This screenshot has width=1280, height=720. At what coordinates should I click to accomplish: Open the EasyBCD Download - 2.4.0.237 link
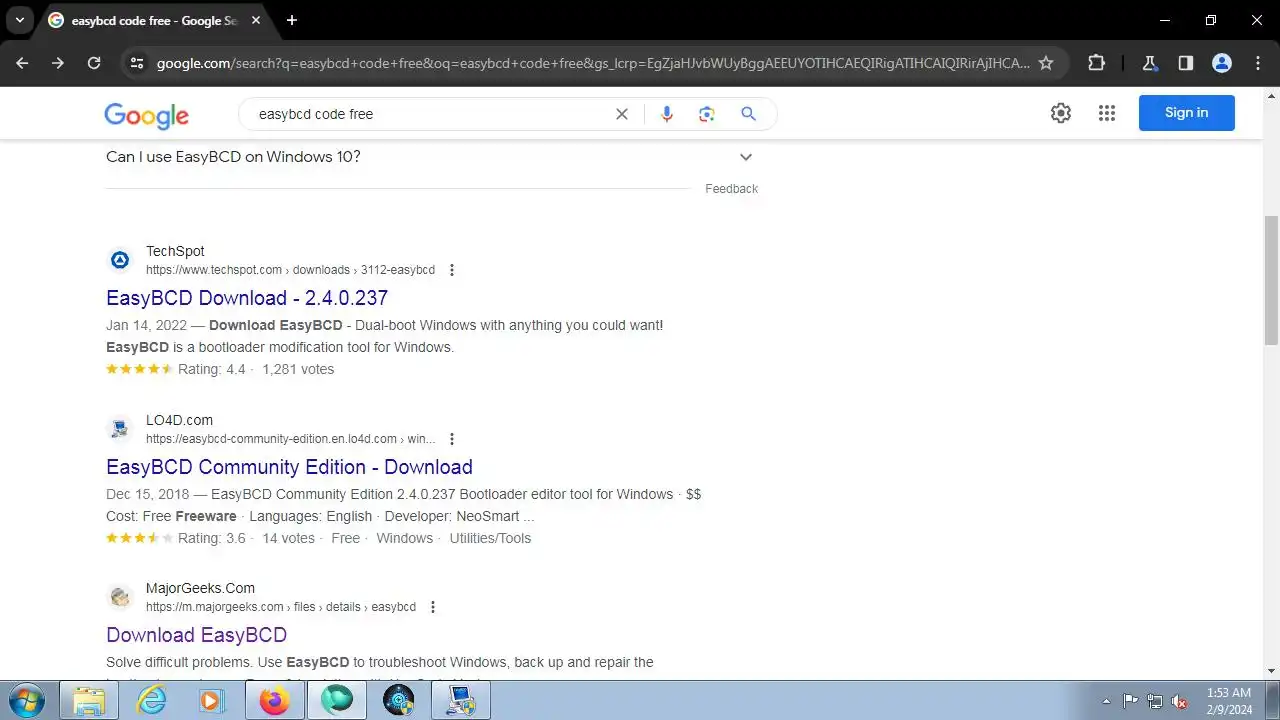[247, 298]
